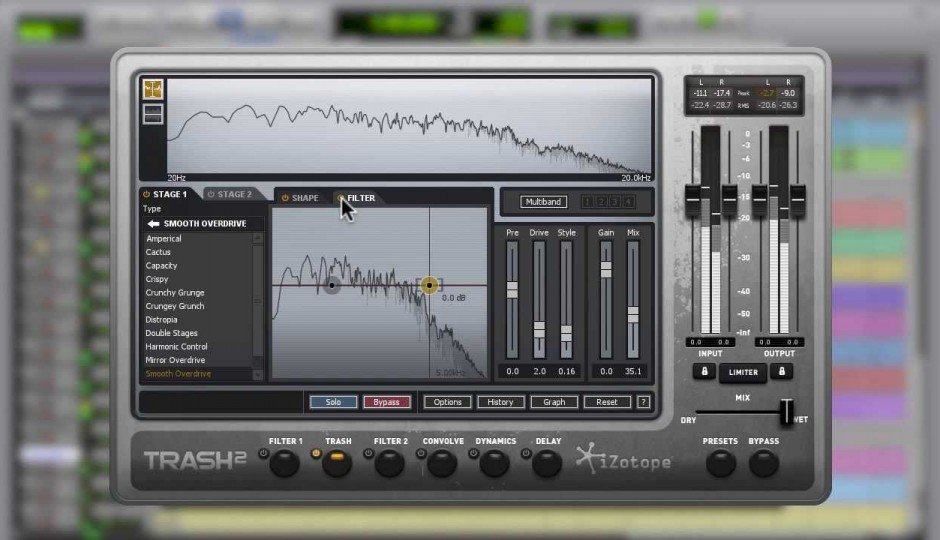
Task: Toggle the Filter power icon
Action: pos(341,198)
